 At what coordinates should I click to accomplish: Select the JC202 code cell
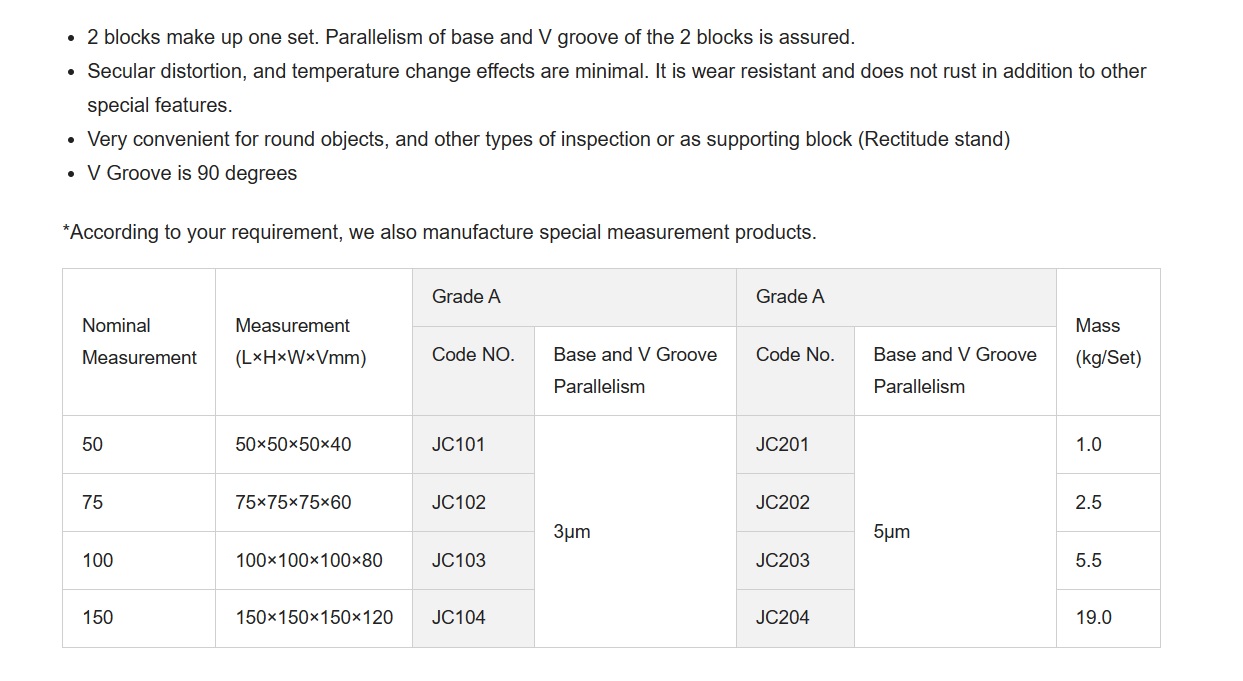click(795, 503)
